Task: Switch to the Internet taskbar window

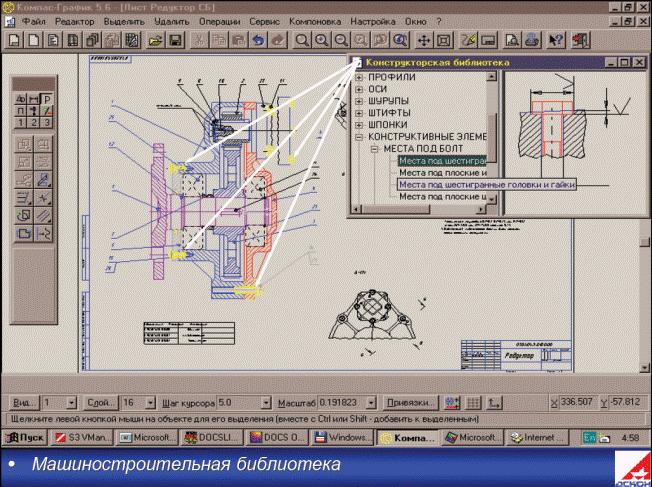Action: pos(537,438)
